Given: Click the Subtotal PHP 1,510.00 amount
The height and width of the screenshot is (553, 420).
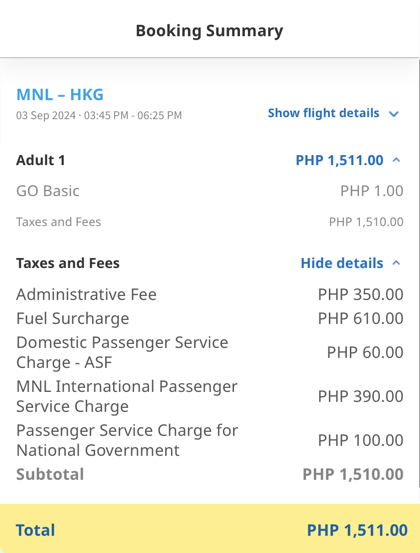Looking at the screenshot, I should [x=353, y=474].
